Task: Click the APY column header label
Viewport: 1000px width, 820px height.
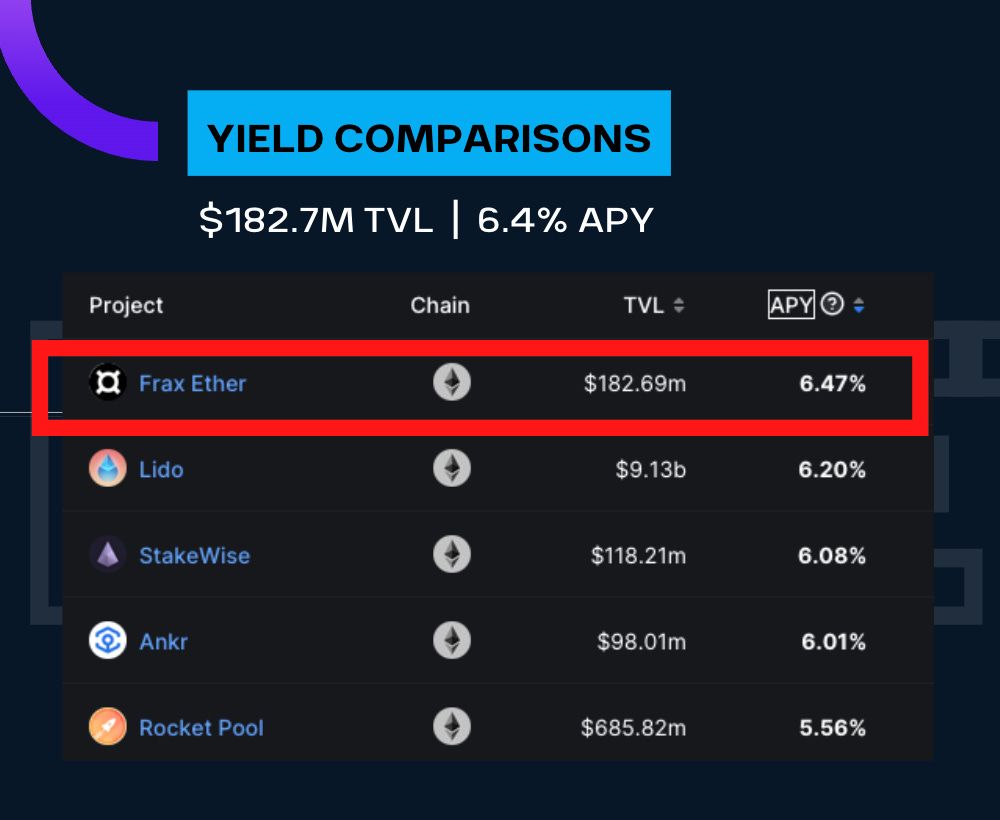Action: click(x=791, y=305)
